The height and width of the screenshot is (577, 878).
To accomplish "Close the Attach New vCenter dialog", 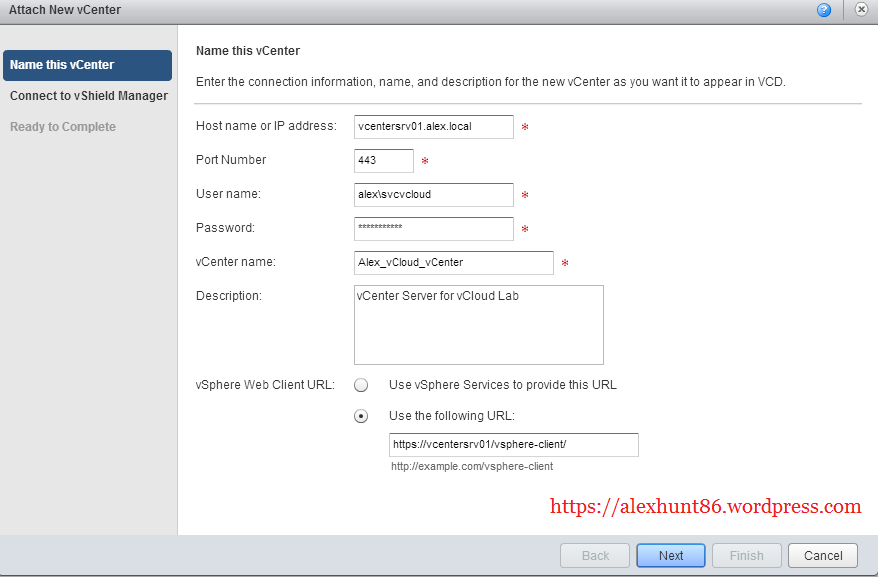I will click(861, 10).
